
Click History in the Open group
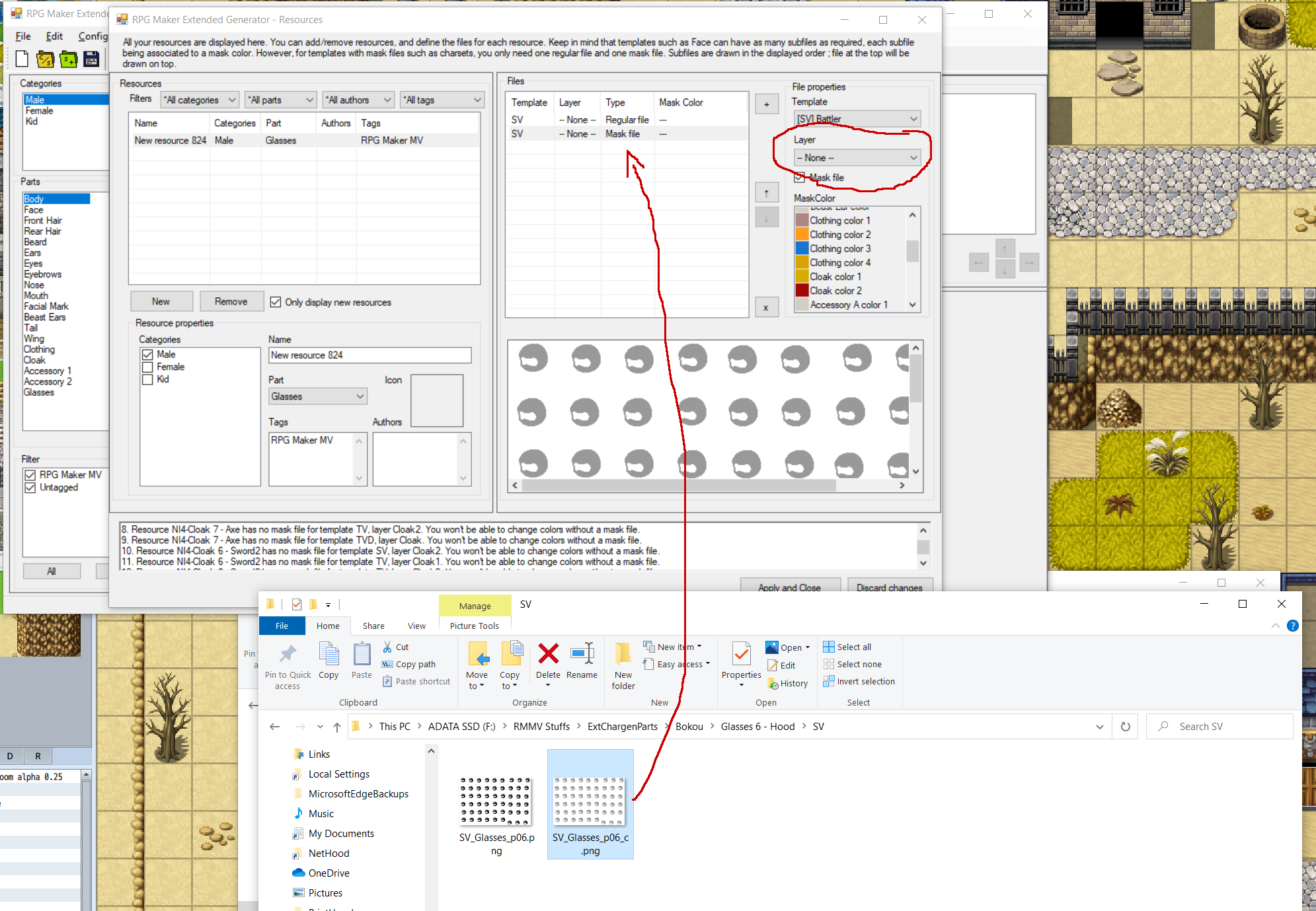[x=788, y=684]
